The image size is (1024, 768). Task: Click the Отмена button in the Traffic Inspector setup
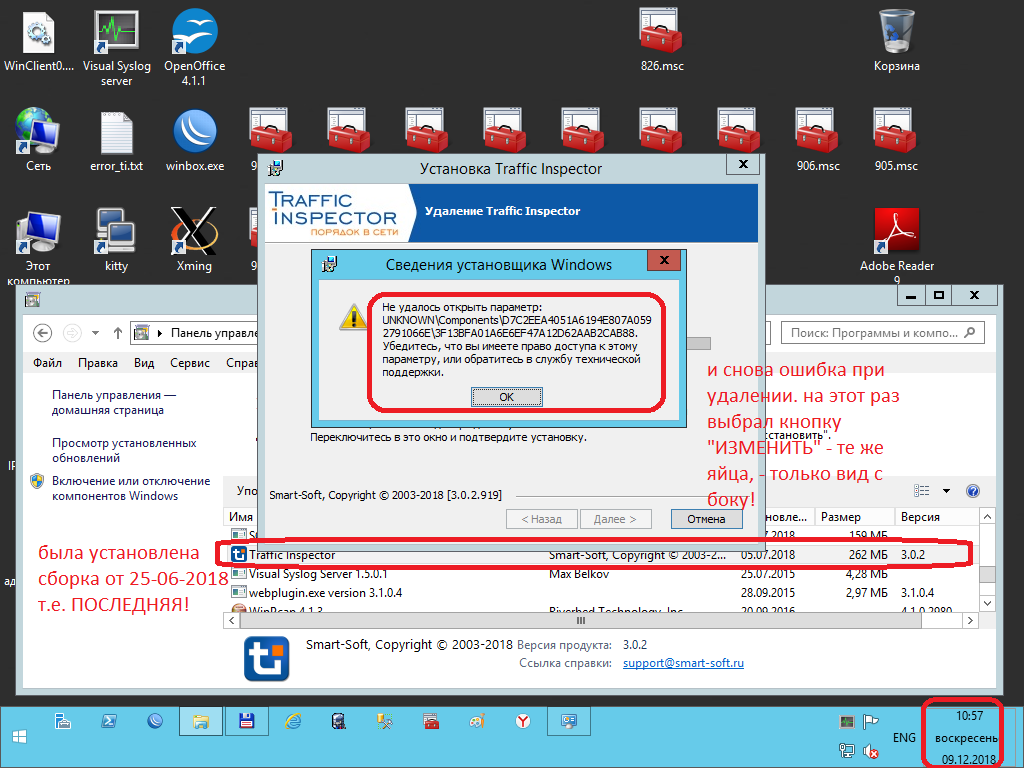click(707, 519)
